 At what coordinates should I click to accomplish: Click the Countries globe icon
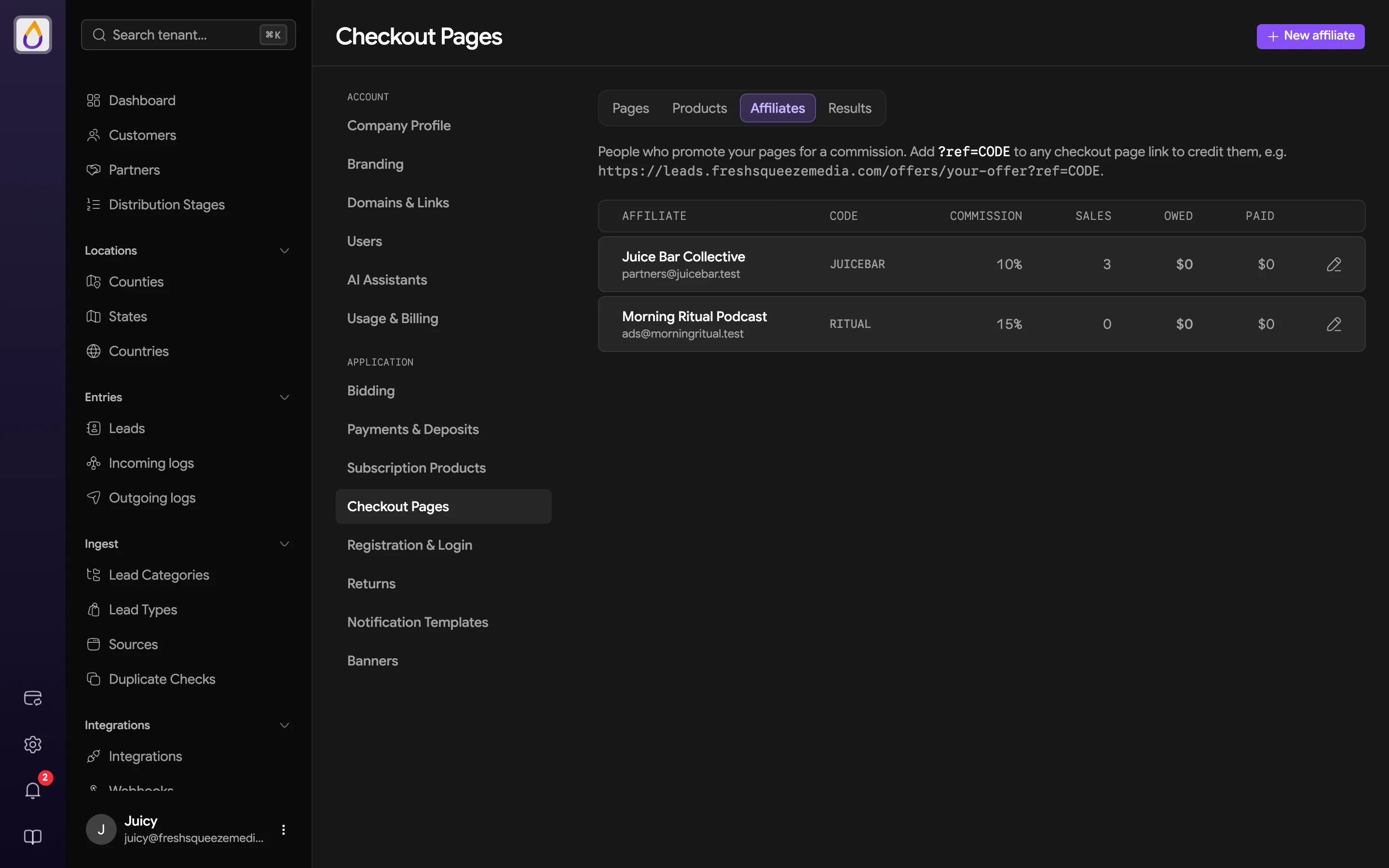pos(94,352)
